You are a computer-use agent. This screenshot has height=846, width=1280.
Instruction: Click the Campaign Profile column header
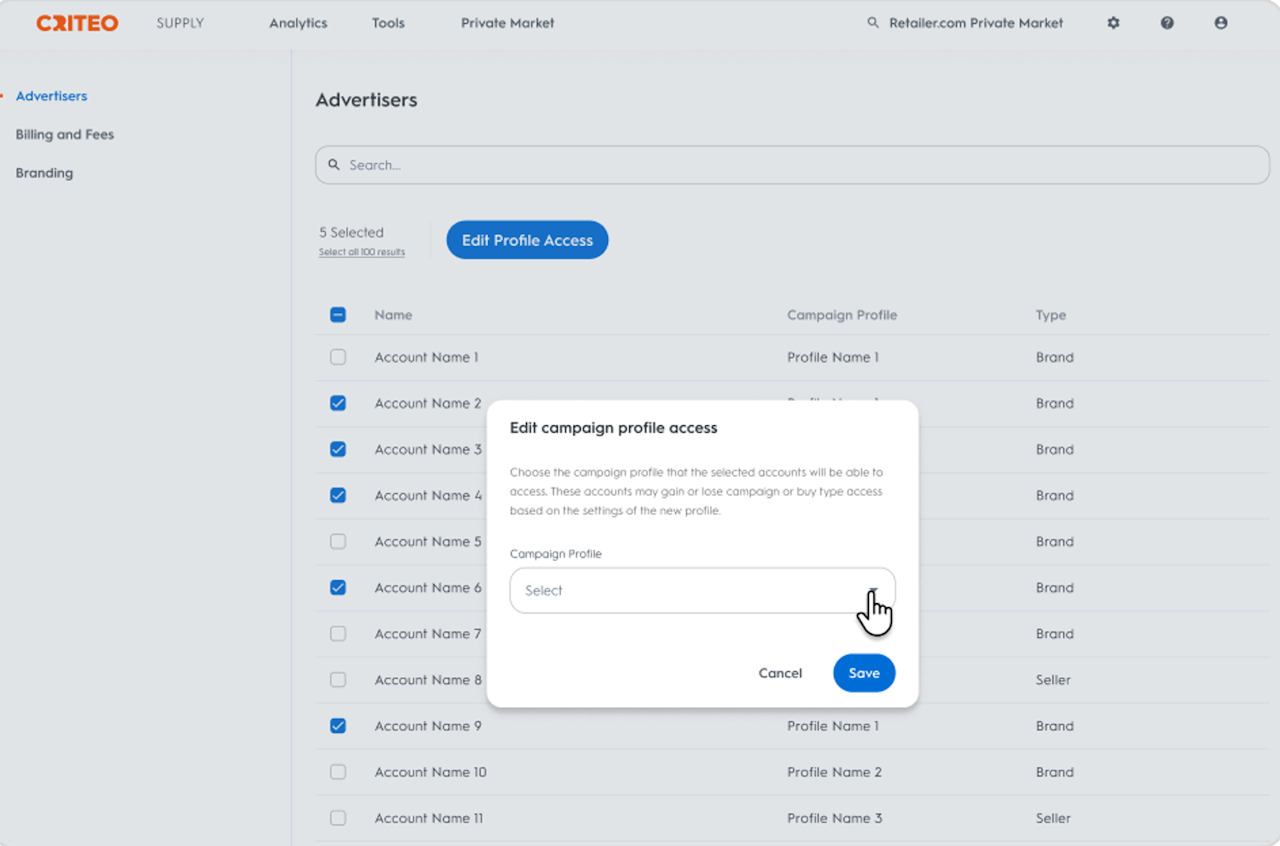[842, 315]
